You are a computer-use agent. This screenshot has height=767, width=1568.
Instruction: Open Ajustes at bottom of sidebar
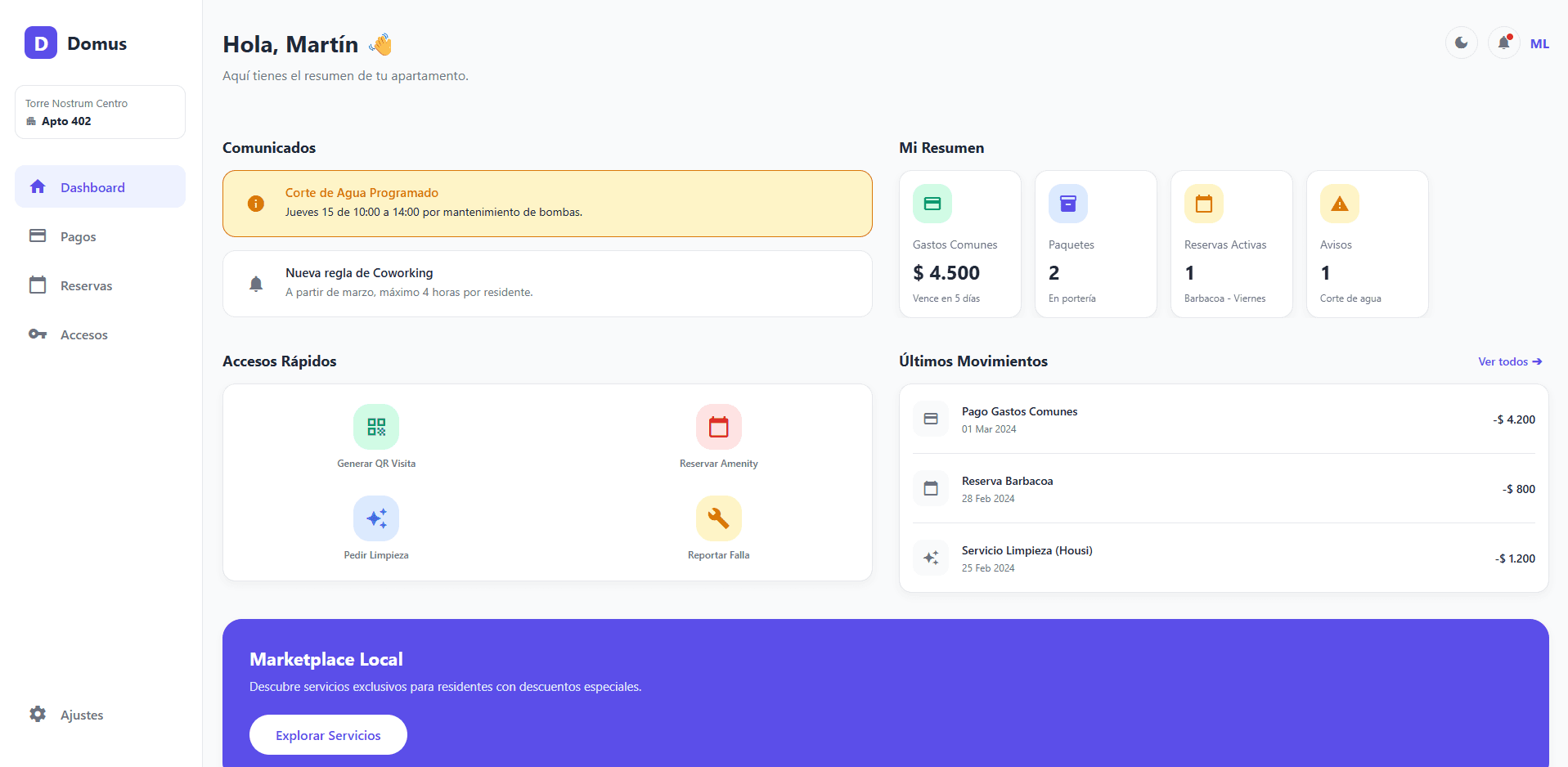82,714
